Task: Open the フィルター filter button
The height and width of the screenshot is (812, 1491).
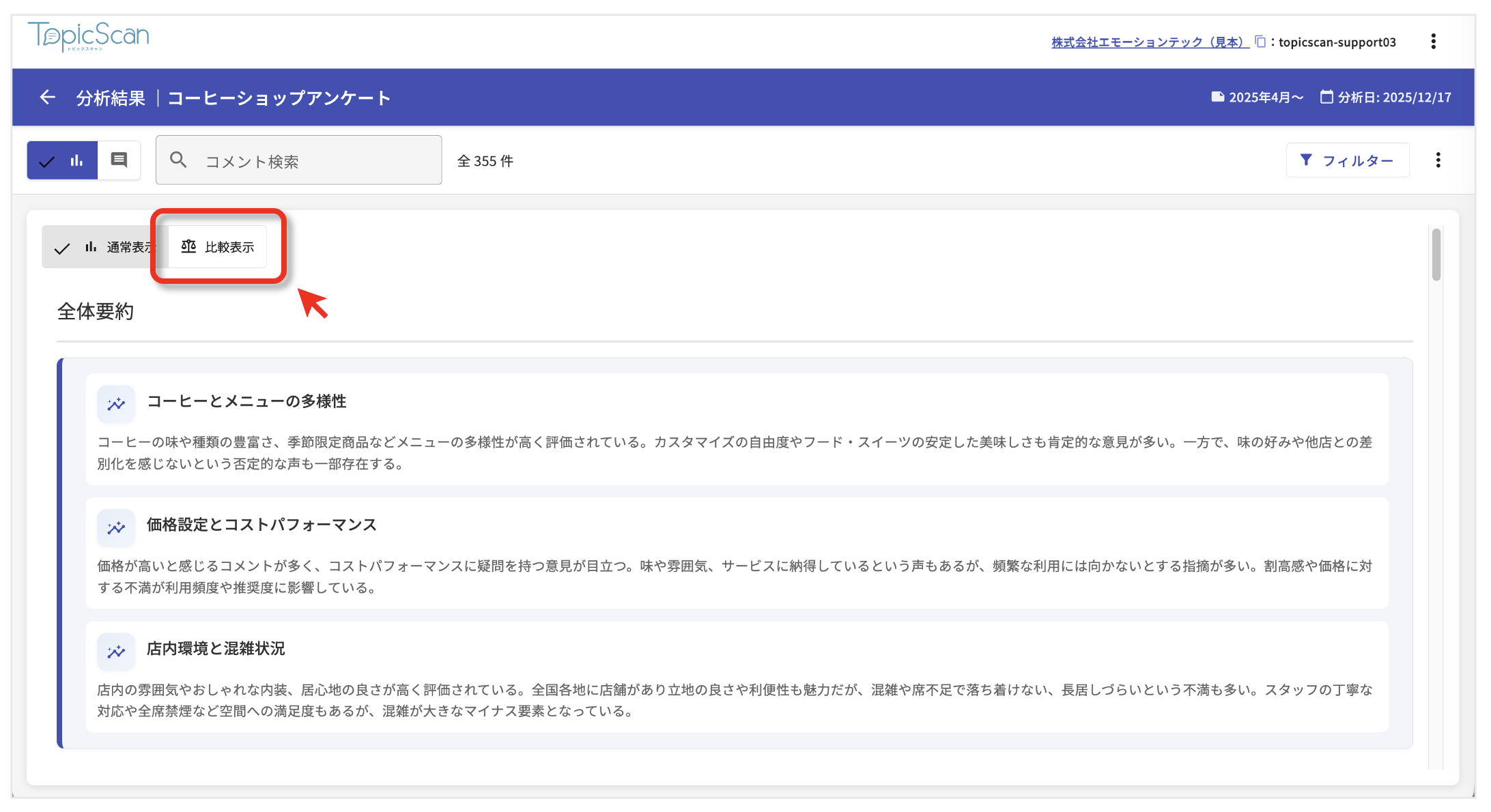Action: point(1347,160)
